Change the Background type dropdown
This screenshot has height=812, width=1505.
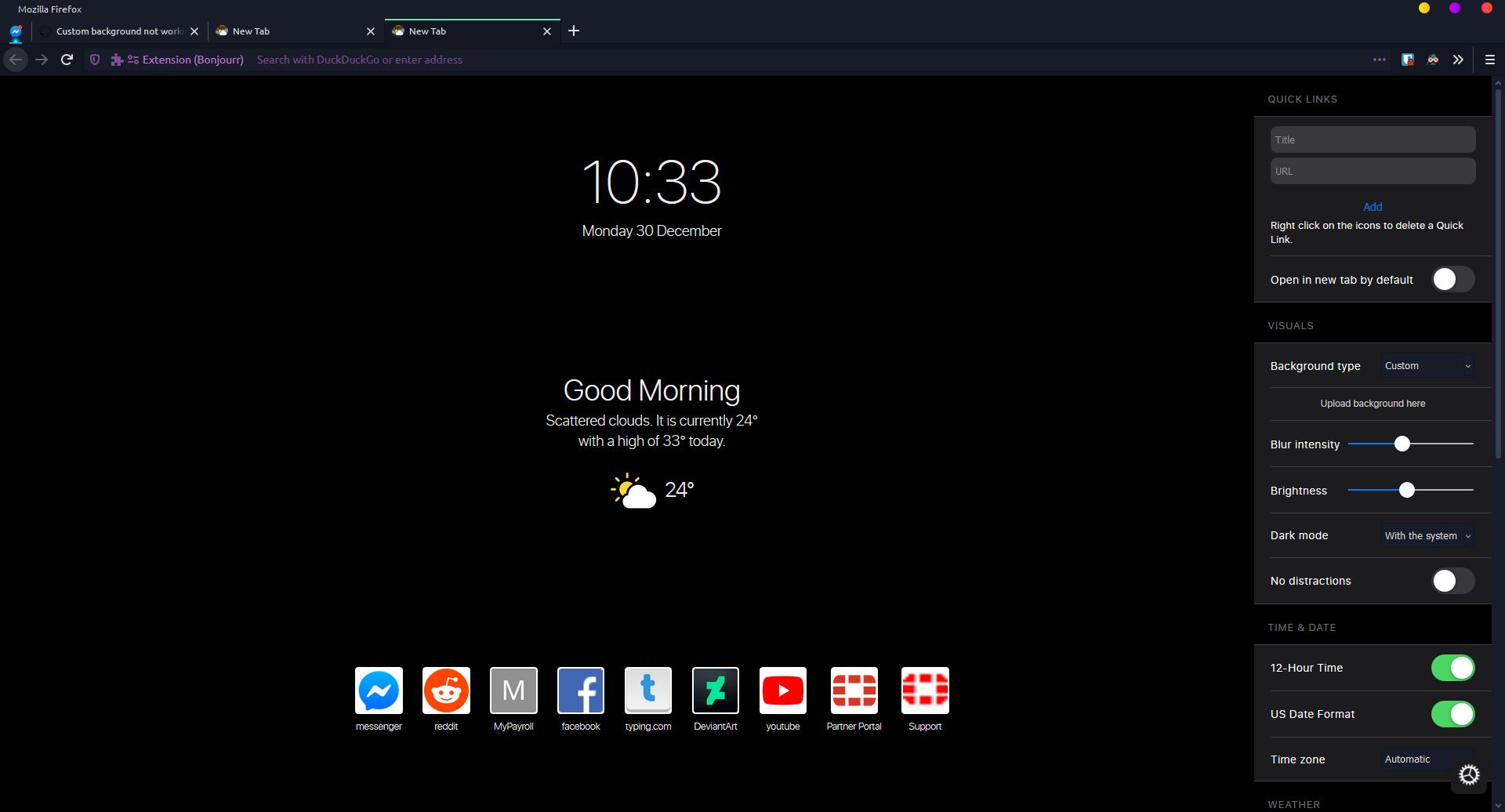(1427, 365)
